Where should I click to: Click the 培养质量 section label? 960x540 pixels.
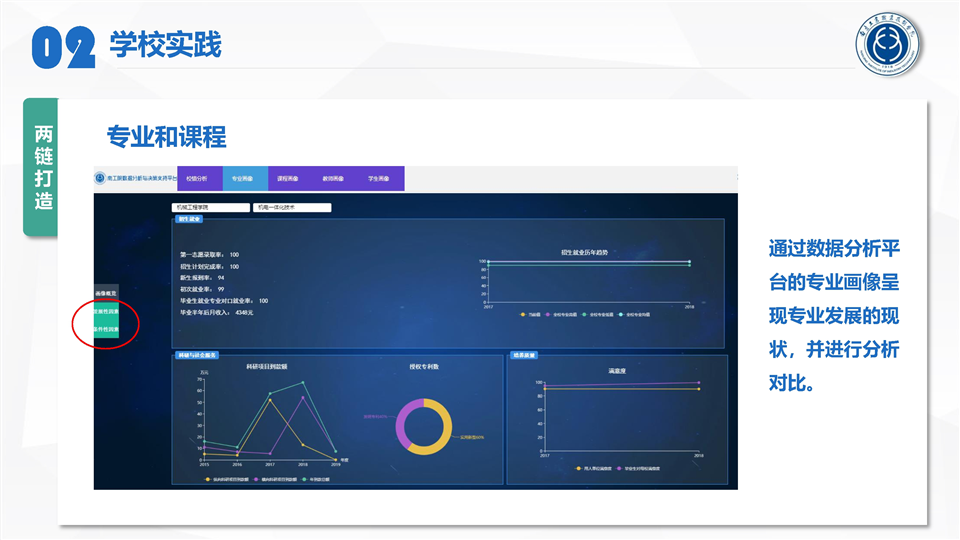click(x=524, y=355)
